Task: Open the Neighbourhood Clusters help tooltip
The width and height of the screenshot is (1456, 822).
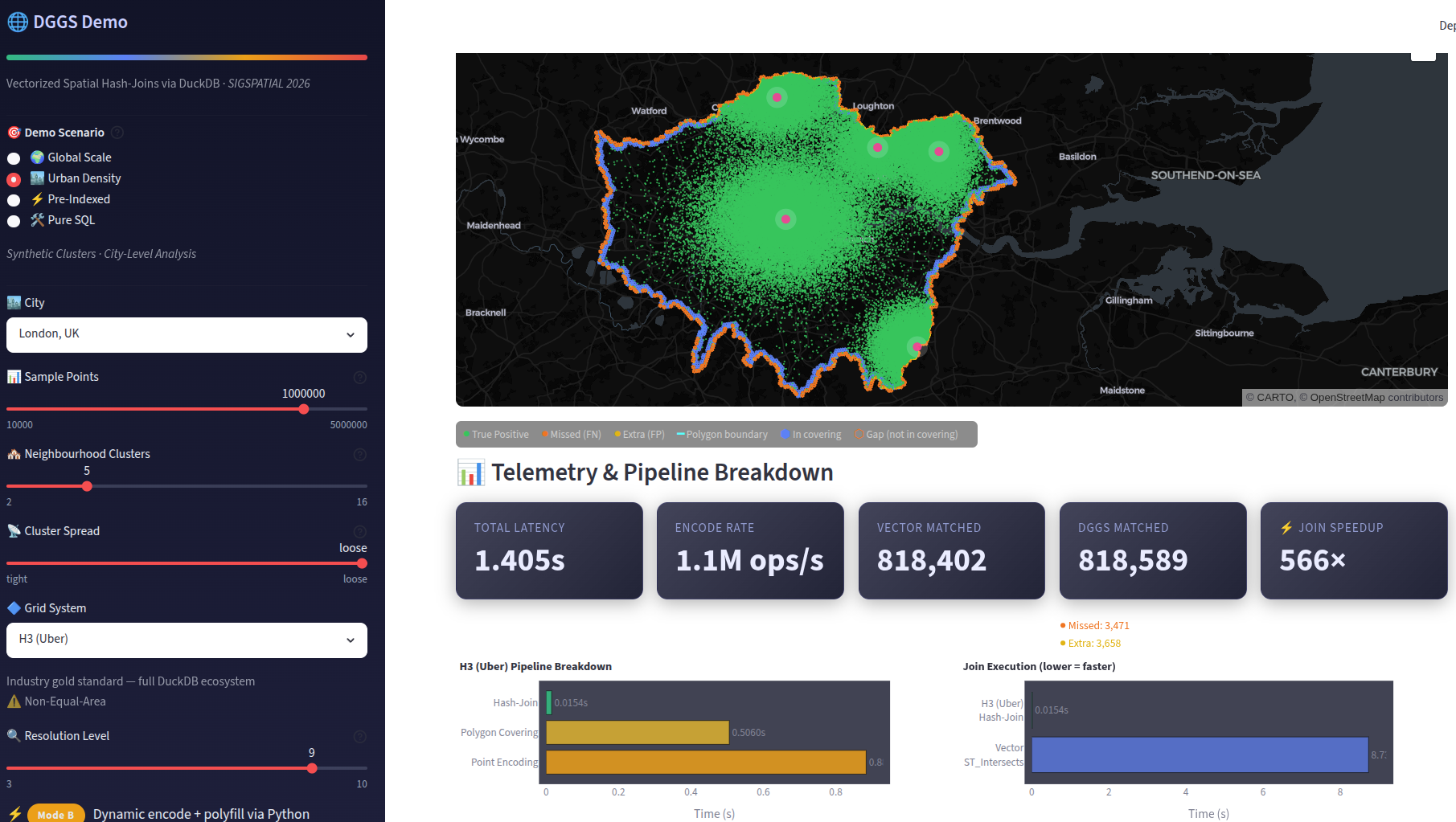Action: 360,454
